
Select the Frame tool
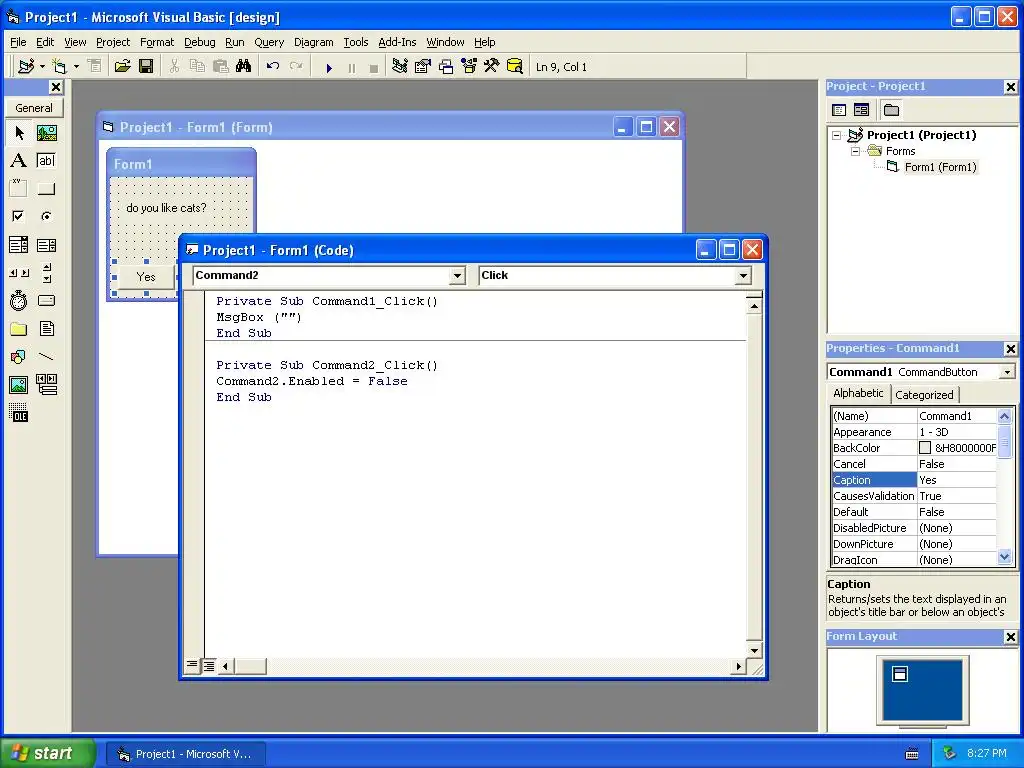(x=19, y=189)
